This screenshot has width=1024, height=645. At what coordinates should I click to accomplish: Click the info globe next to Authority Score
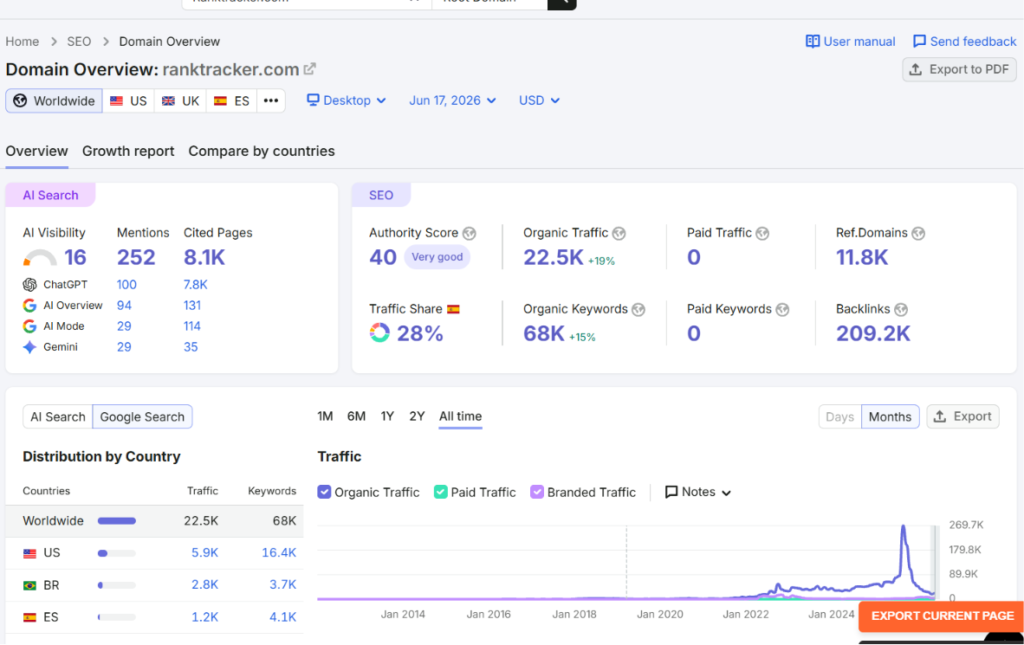coord(469,233)
